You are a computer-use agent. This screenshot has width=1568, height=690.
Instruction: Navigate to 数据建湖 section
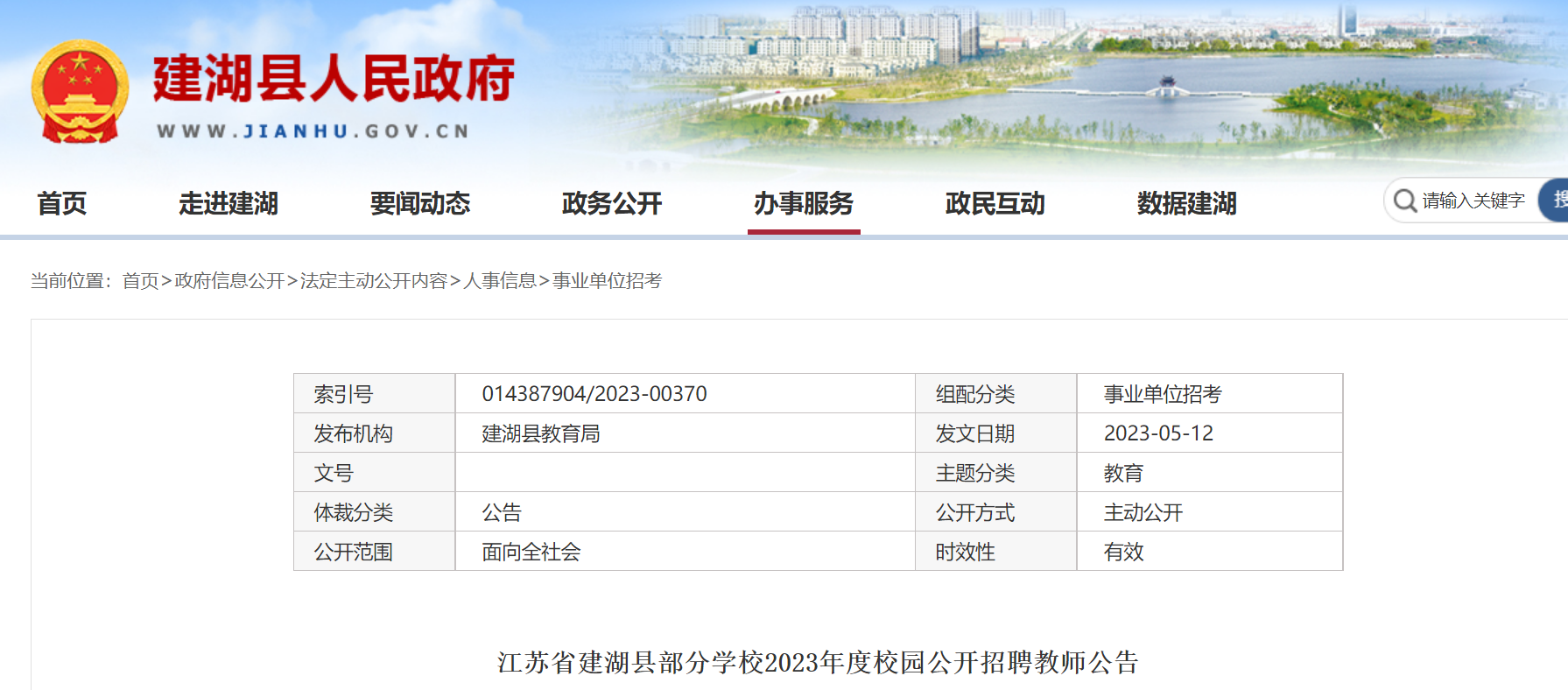point(1186,204)
